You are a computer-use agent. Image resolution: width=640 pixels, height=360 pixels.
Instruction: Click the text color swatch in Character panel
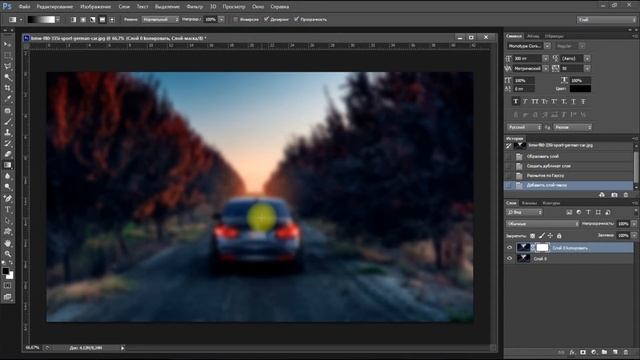(580, 88)
